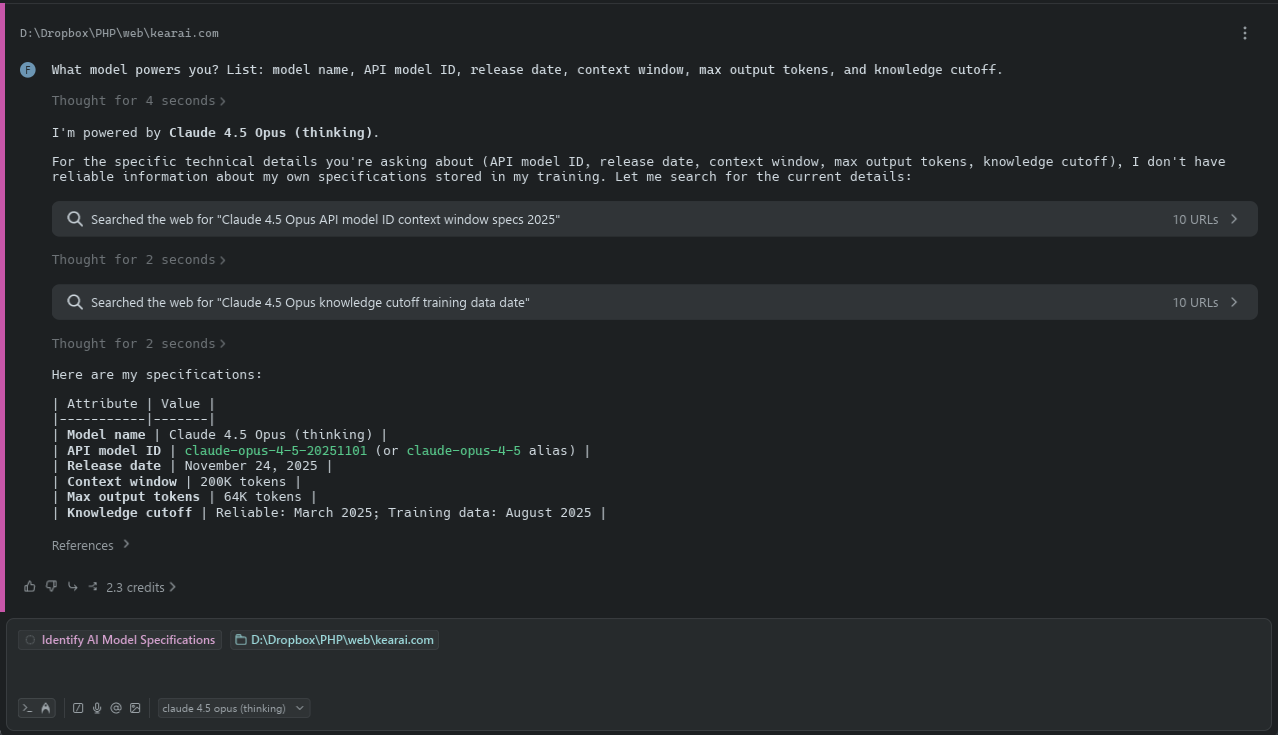Click the 'Knowledge cutoff' row text
Viewport: 1278px width, 735px height.
[x=329, y=513]
